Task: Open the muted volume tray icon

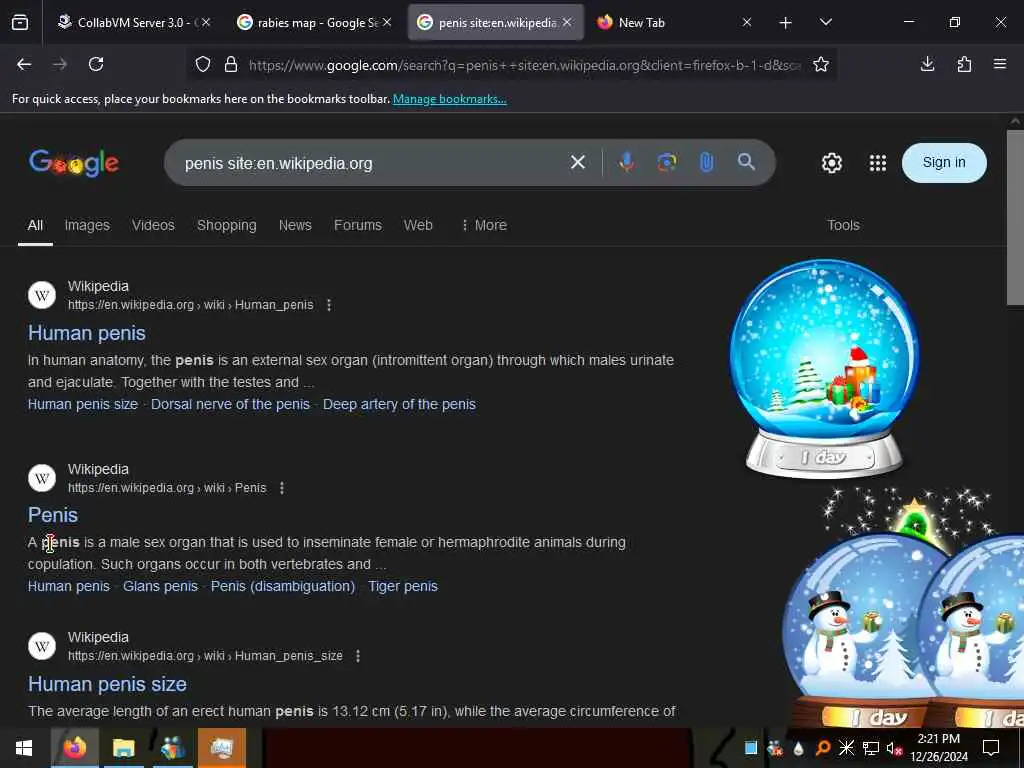Action: coord(893,748)
